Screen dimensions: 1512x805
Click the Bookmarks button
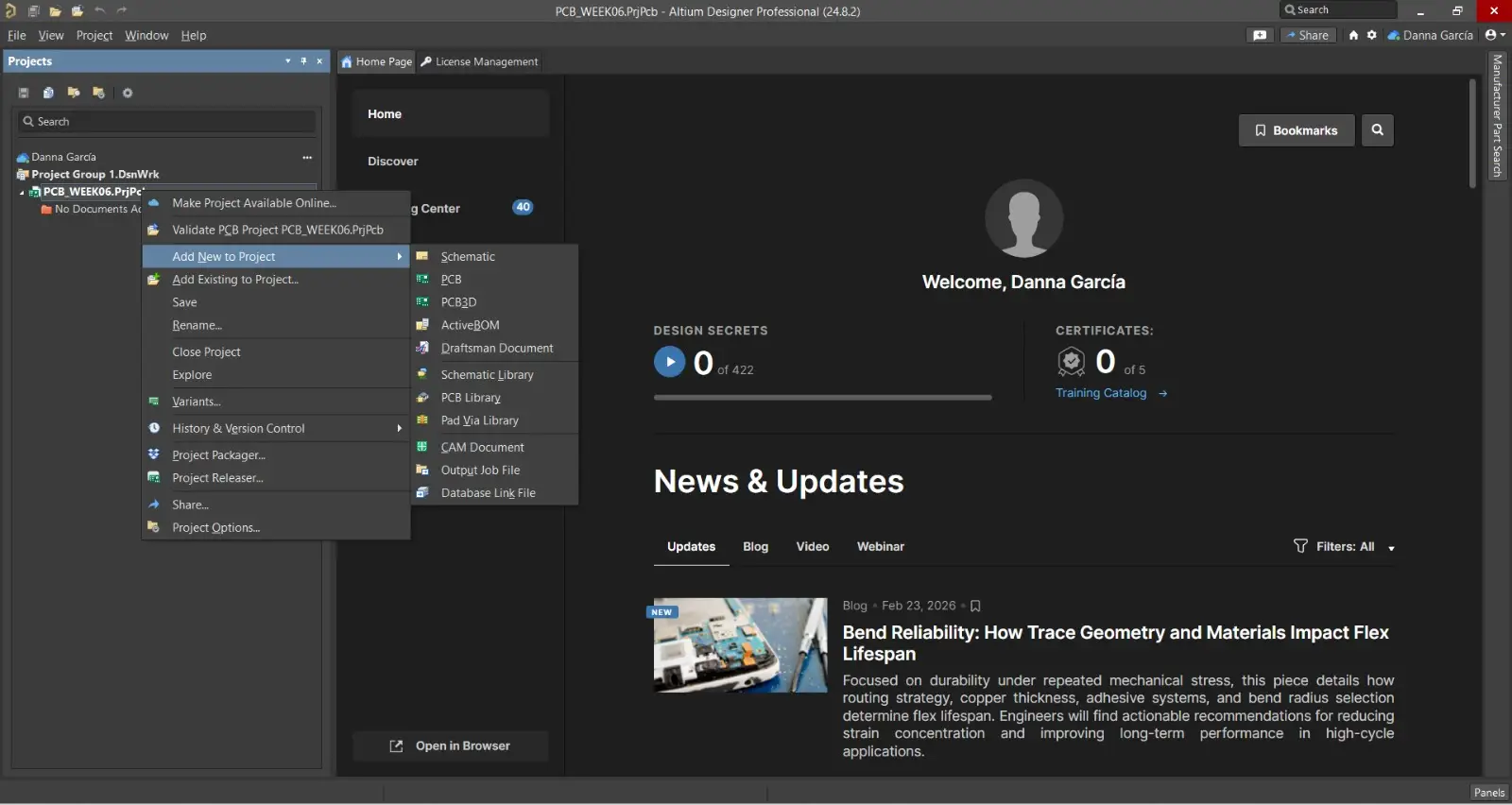[x=1297, y=130]
